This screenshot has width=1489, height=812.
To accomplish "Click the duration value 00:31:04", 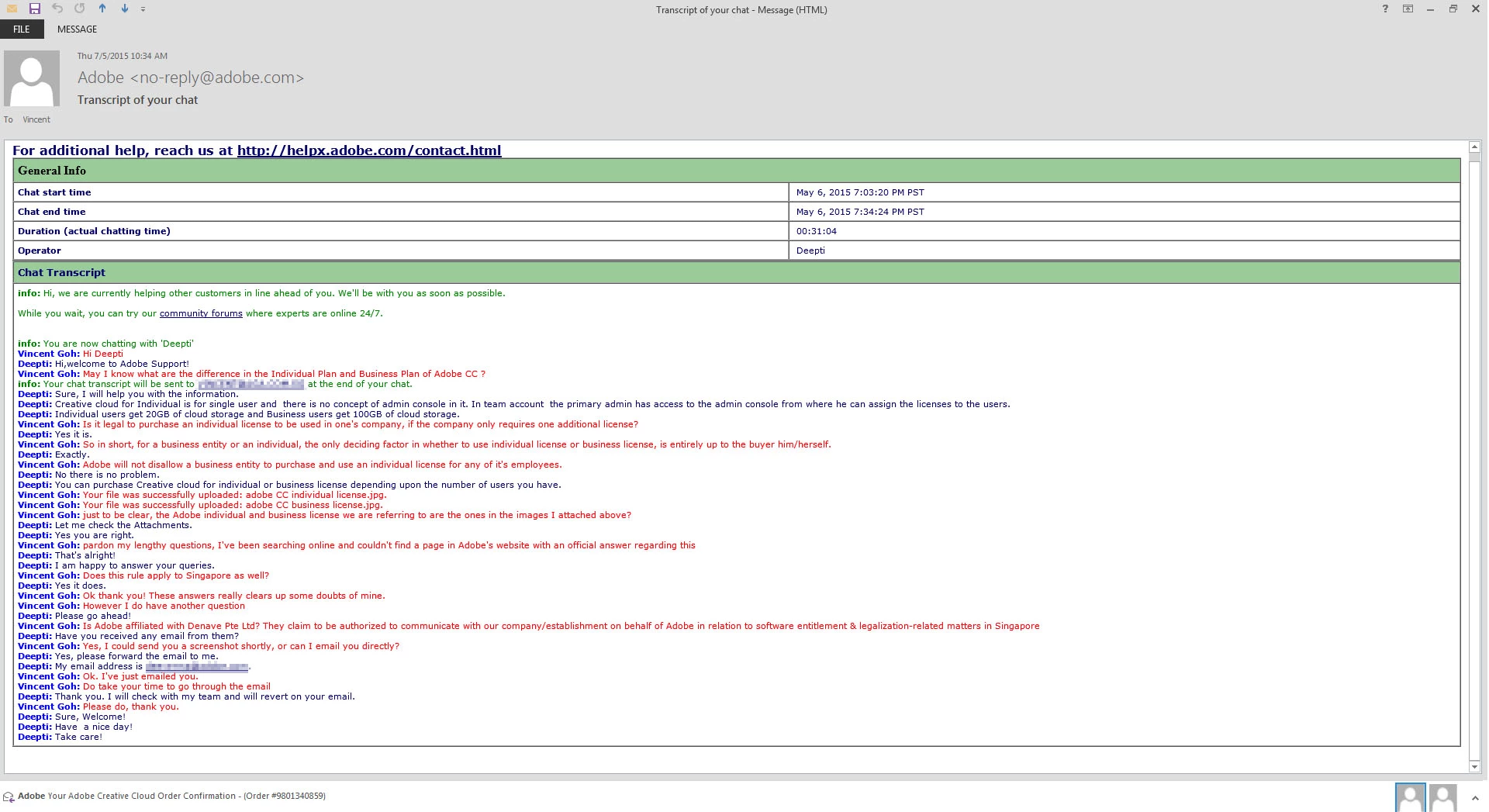I will [x=817, y=231].
